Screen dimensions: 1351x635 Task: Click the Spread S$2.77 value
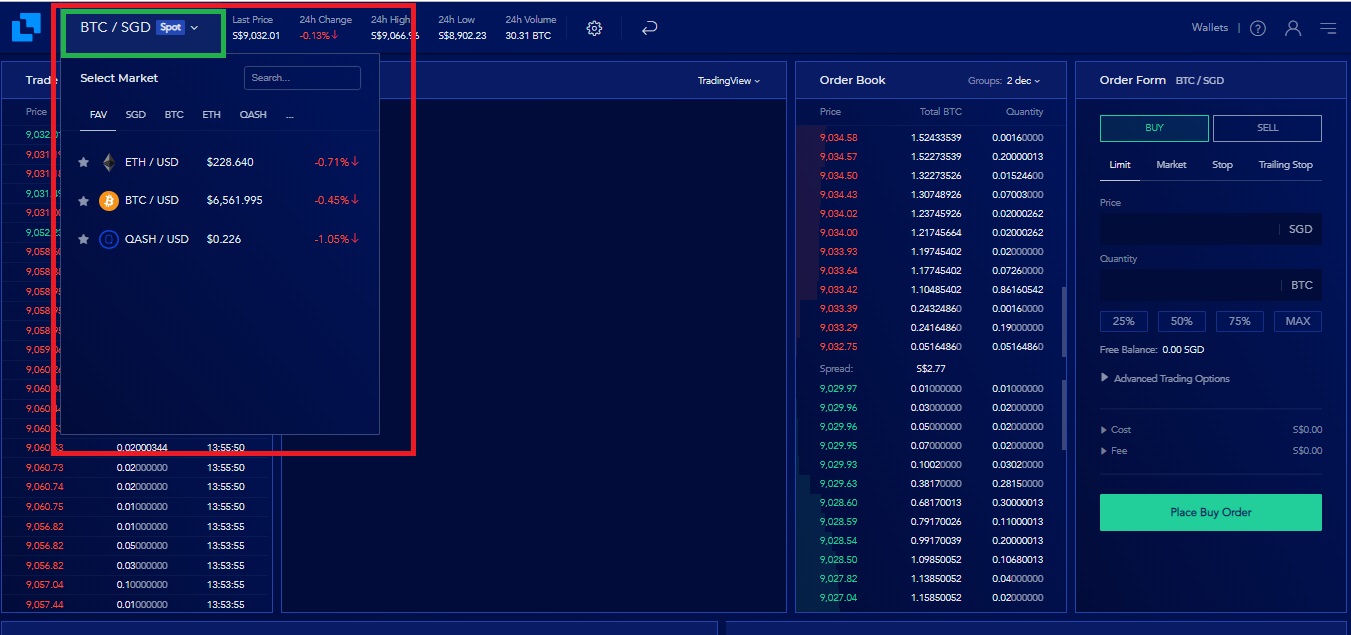(931, 369)
